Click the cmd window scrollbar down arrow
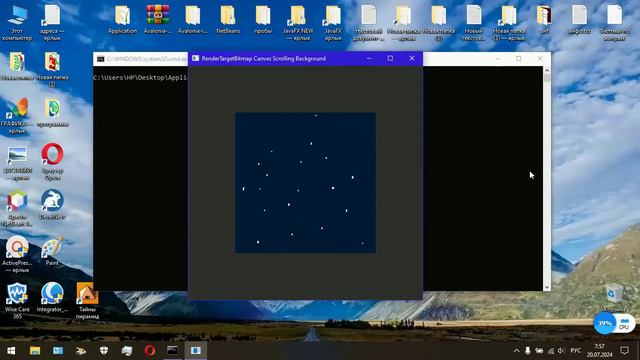 [x=547, y=287]
